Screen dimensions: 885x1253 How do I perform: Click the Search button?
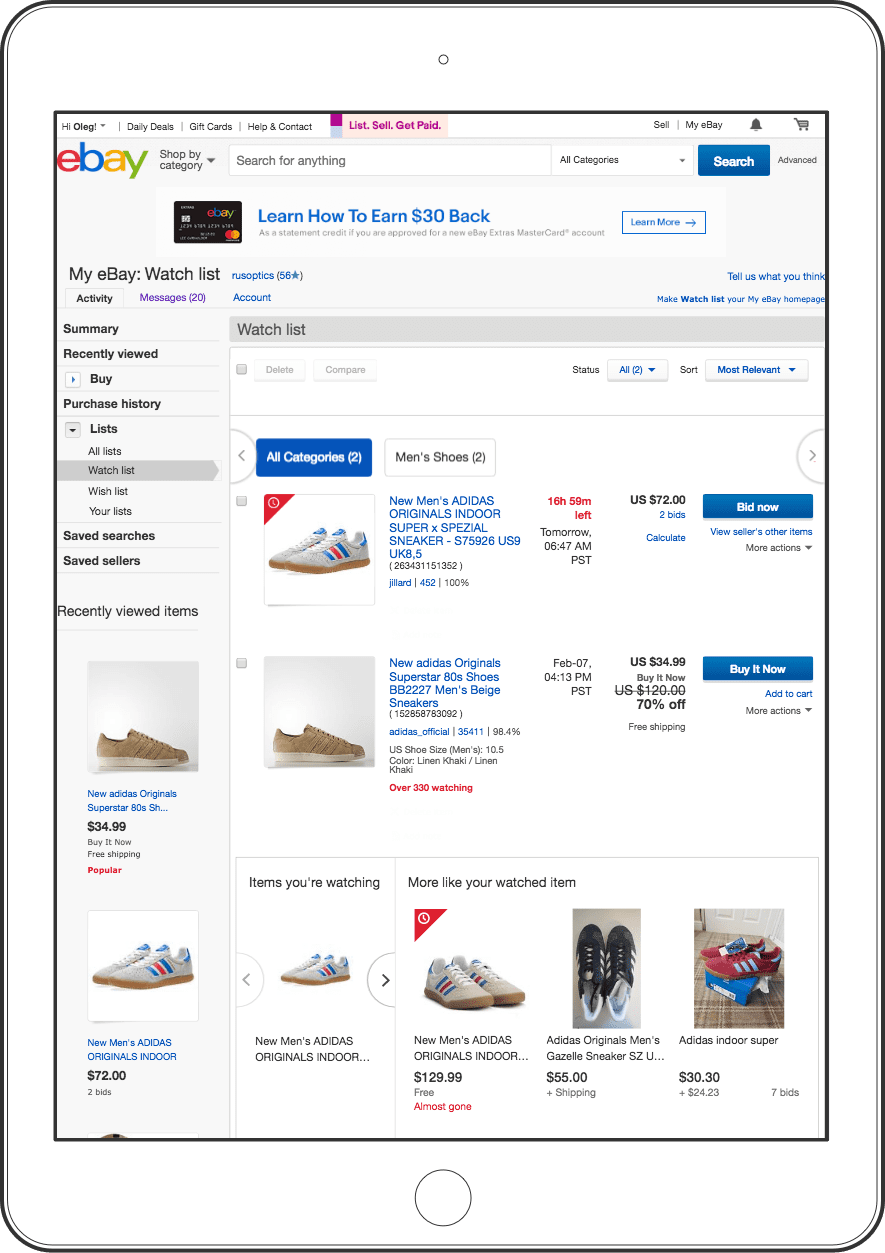(734, 161)
